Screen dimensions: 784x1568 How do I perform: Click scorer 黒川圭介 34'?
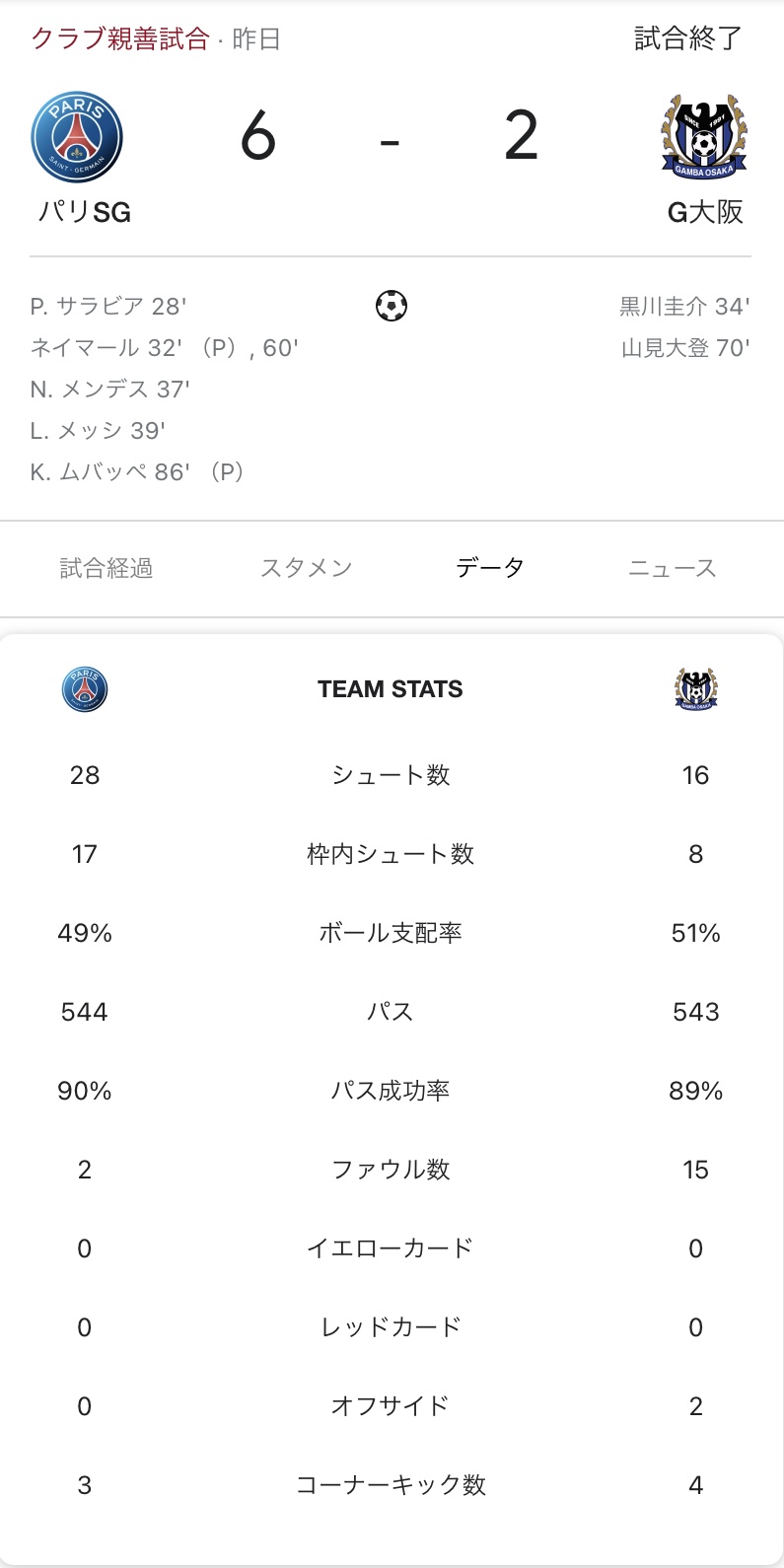pos(684,307)
